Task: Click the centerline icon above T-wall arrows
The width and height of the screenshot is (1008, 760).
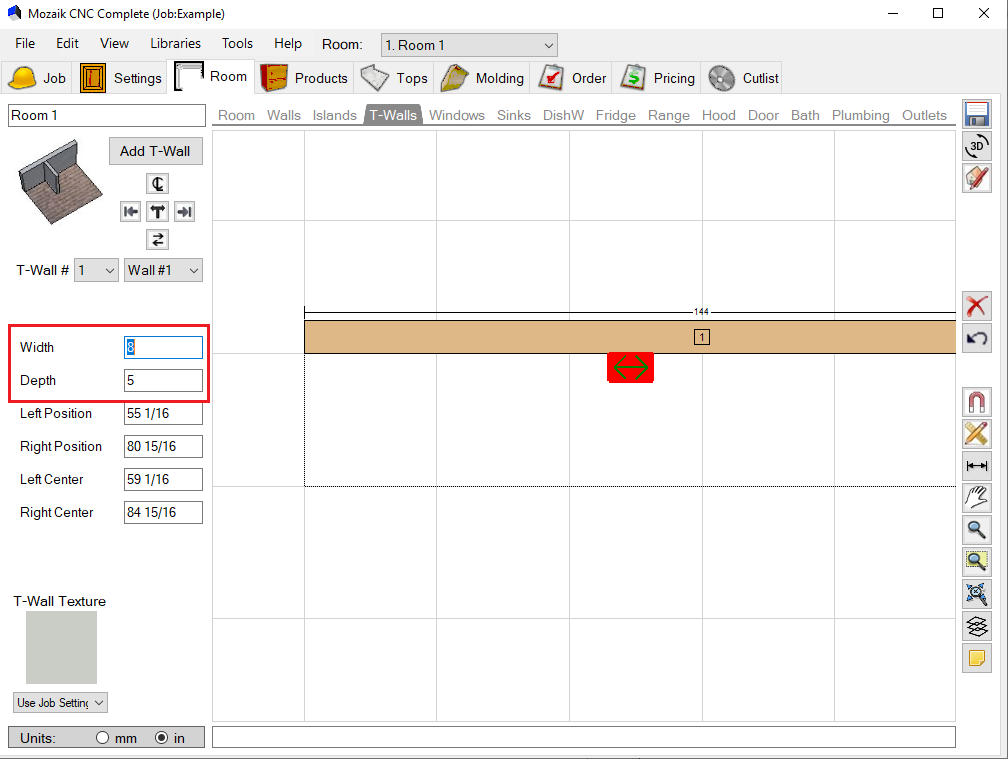Action: point(157,184)
